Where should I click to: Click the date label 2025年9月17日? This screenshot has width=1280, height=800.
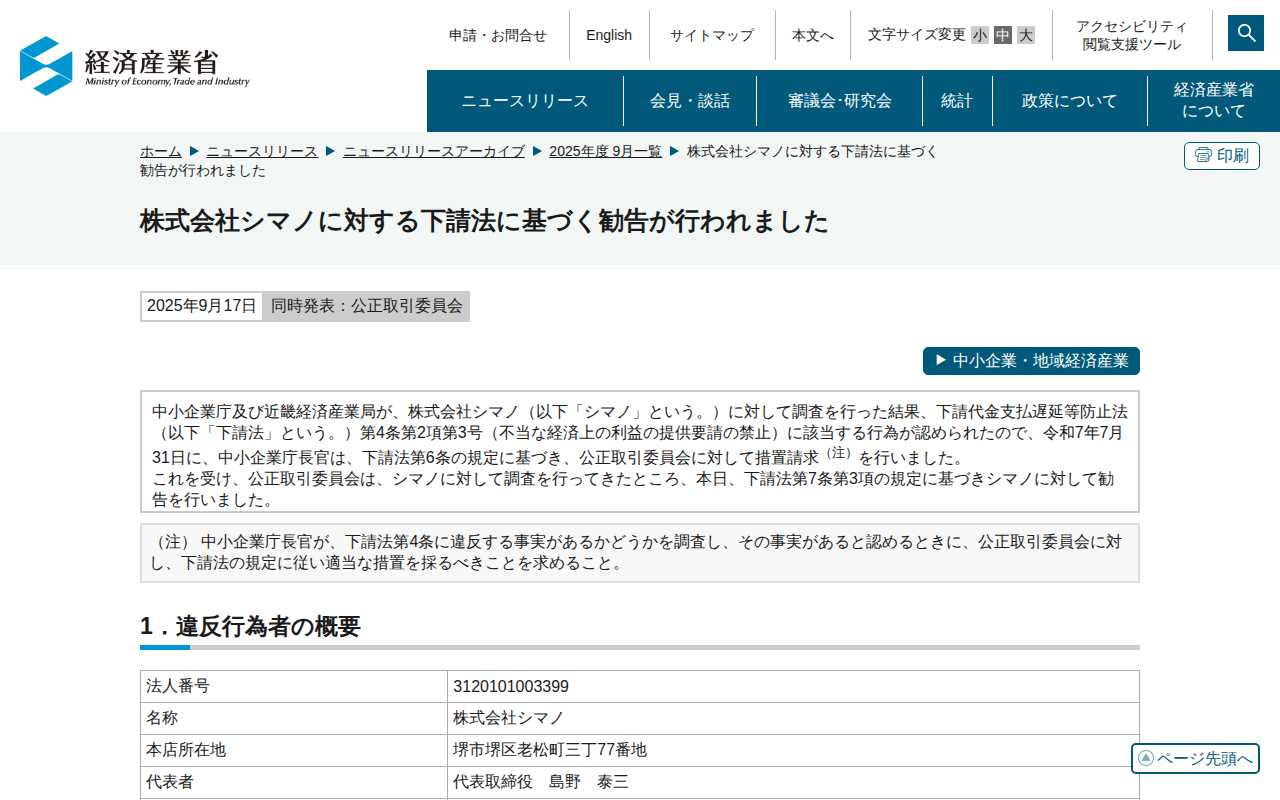pyautogui.click(x=202, y=306)
